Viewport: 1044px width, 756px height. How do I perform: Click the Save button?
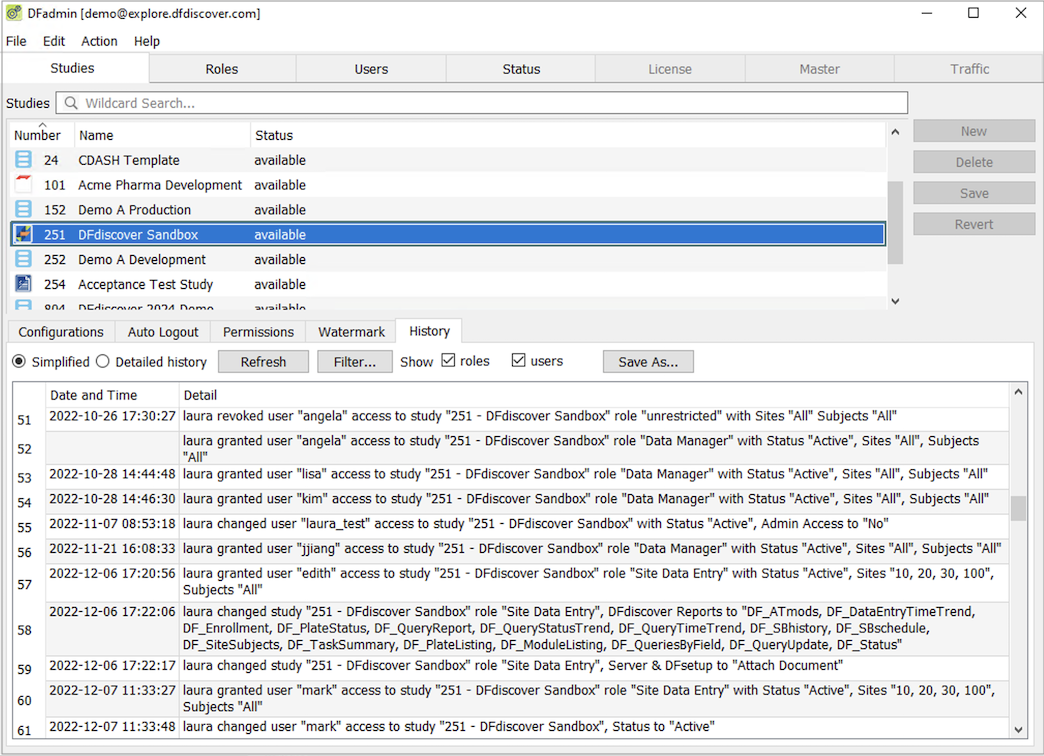point(974,193)
